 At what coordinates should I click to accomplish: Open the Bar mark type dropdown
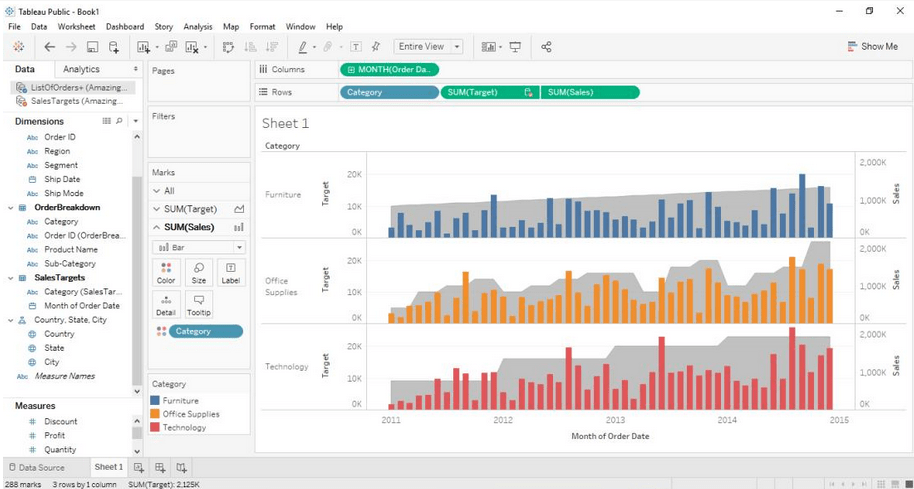198,247
